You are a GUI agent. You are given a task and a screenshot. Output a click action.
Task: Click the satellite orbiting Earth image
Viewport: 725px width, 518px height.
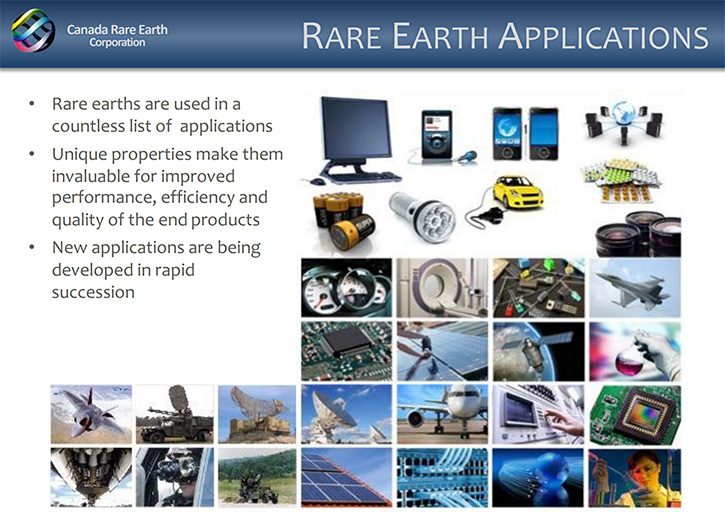click(539, 352)
